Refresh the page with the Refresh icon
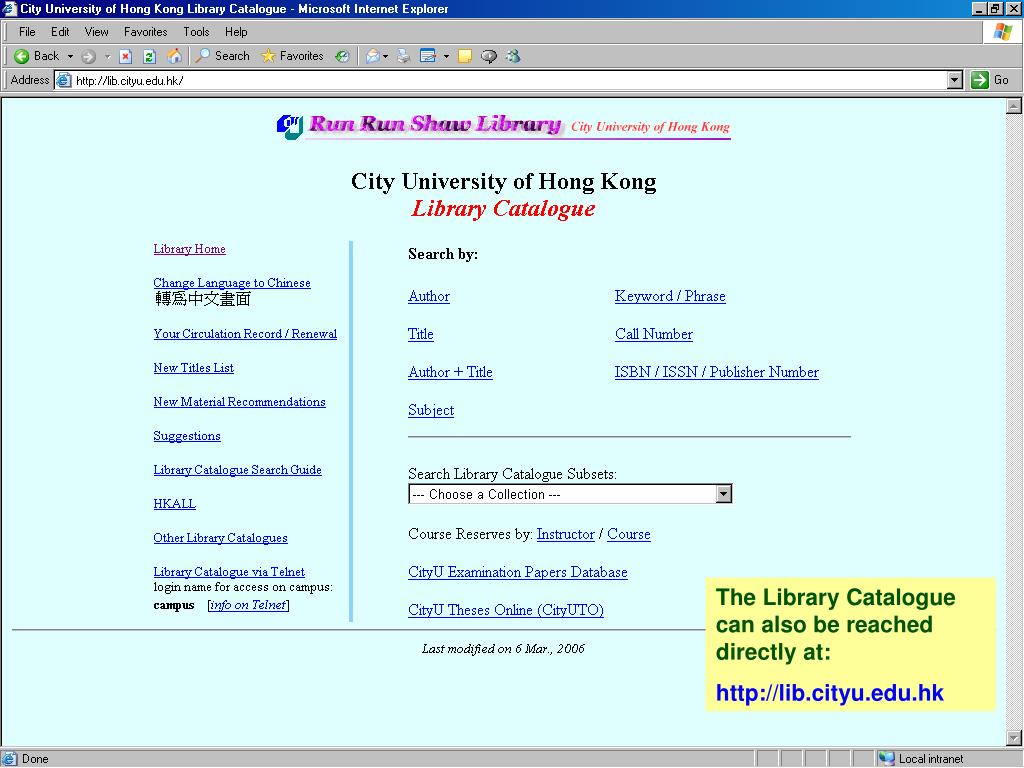The width and height of the screenshot is (1024, 768). point(150,56)
